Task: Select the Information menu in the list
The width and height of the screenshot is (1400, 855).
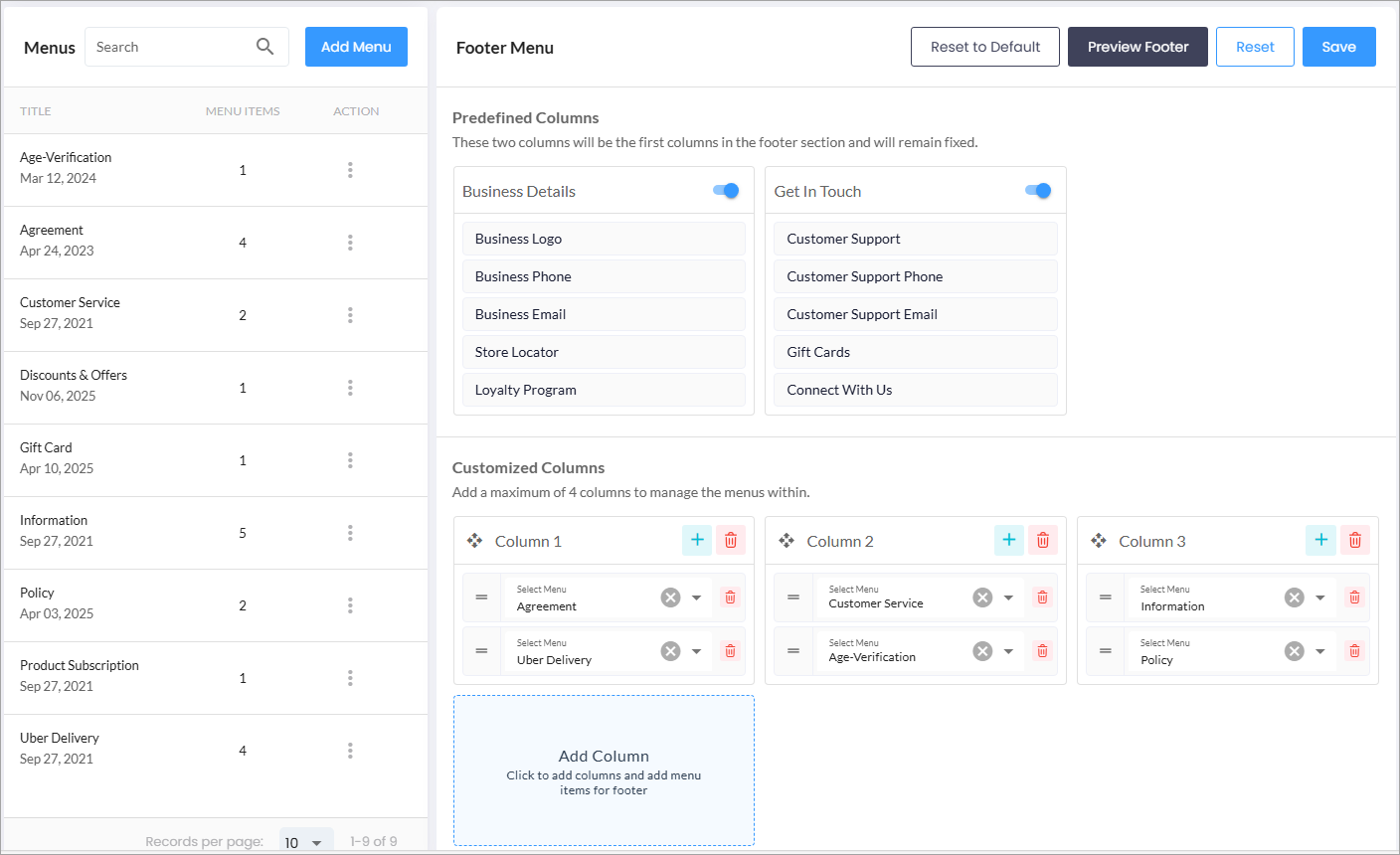Action: pos(54,520)
